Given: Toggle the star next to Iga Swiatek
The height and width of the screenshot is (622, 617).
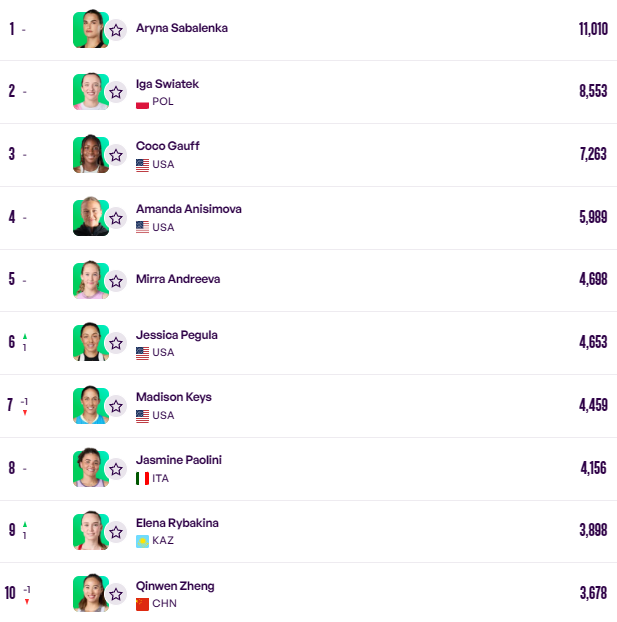Looking at the screenshot, I should coord(116,92).
